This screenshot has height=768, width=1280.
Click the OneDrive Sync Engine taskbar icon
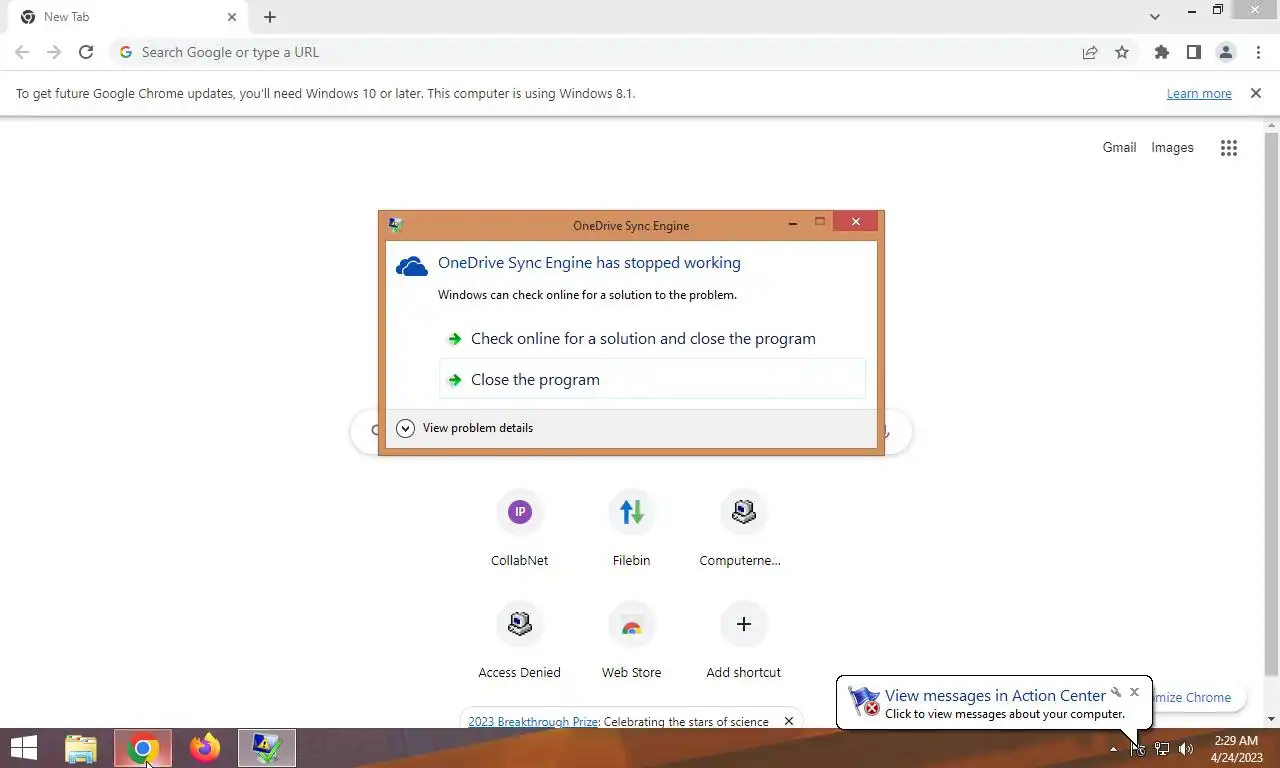tap(267, 748)
